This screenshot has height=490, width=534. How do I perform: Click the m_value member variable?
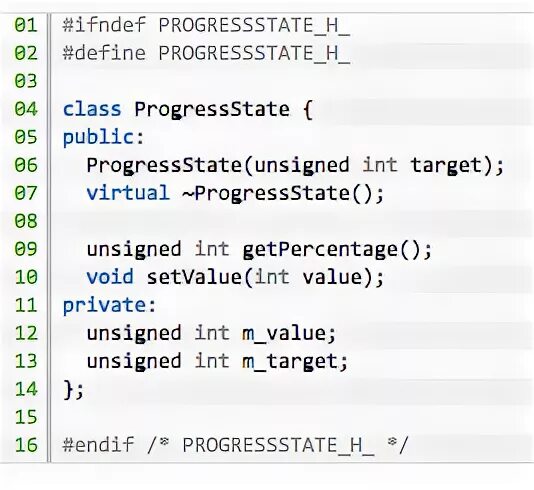285,333
